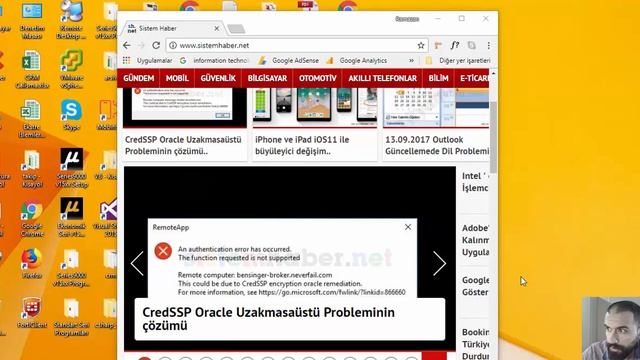The height and width of the screenshot is (360, 640).
Task: Open the CRM Excel file on desktop
Action: (x=32, y=69)
